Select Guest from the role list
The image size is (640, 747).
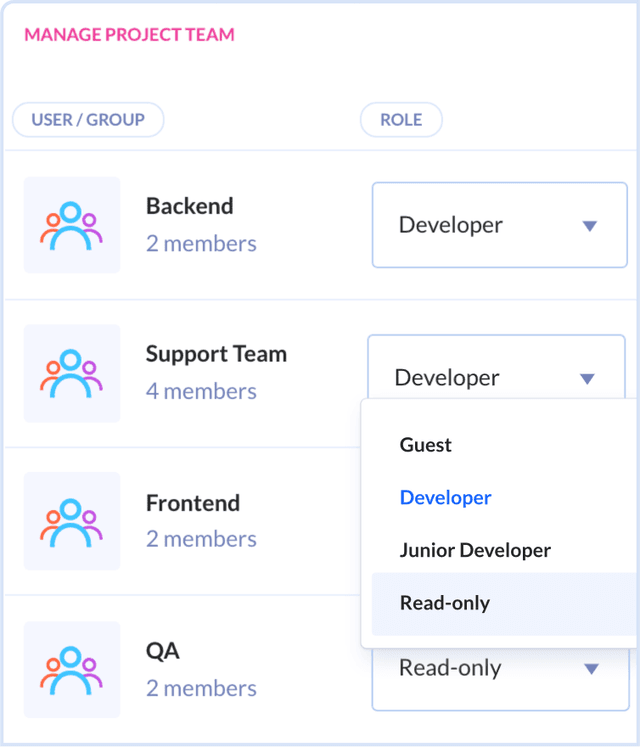426,445
